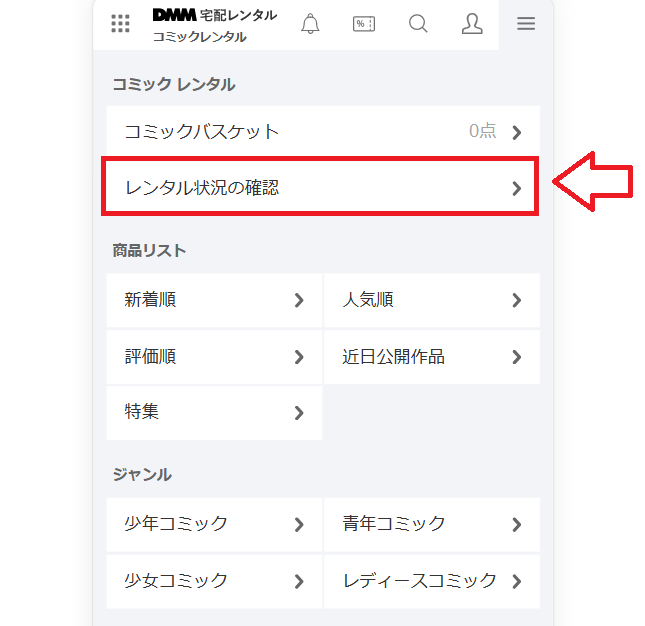Open コミックバスケット menu item
Viewport: 645px width, 626px height.
[x=323, y=132]
